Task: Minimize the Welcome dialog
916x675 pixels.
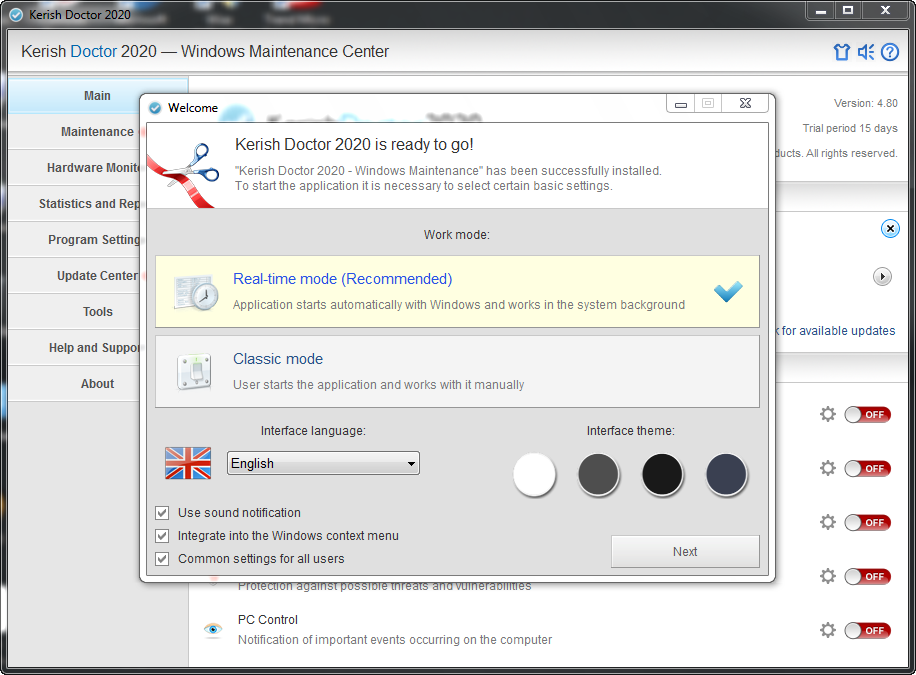Action: 681,103
